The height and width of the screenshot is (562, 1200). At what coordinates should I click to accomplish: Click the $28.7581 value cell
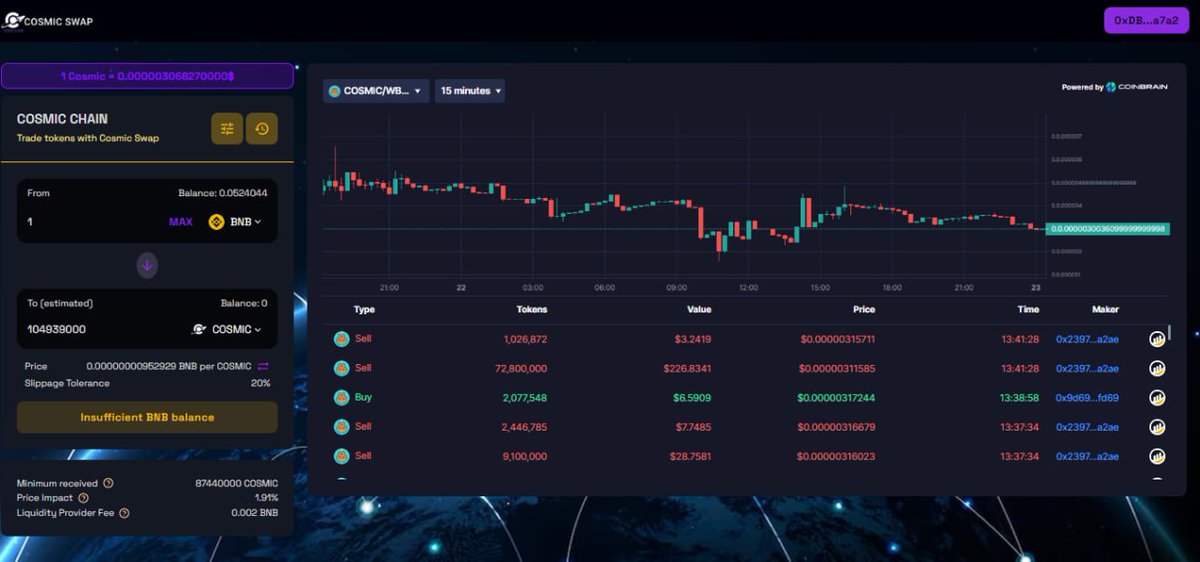689,456
